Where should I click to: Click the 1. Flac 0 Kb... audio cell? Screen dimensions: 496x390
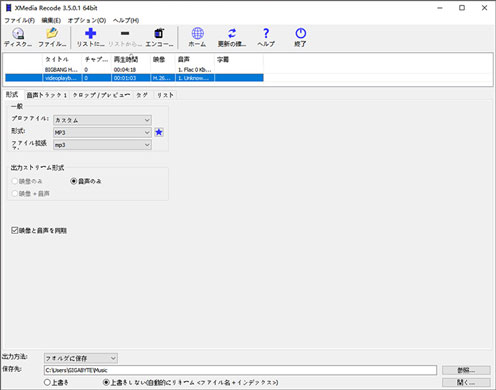click(x=195, y=70)
